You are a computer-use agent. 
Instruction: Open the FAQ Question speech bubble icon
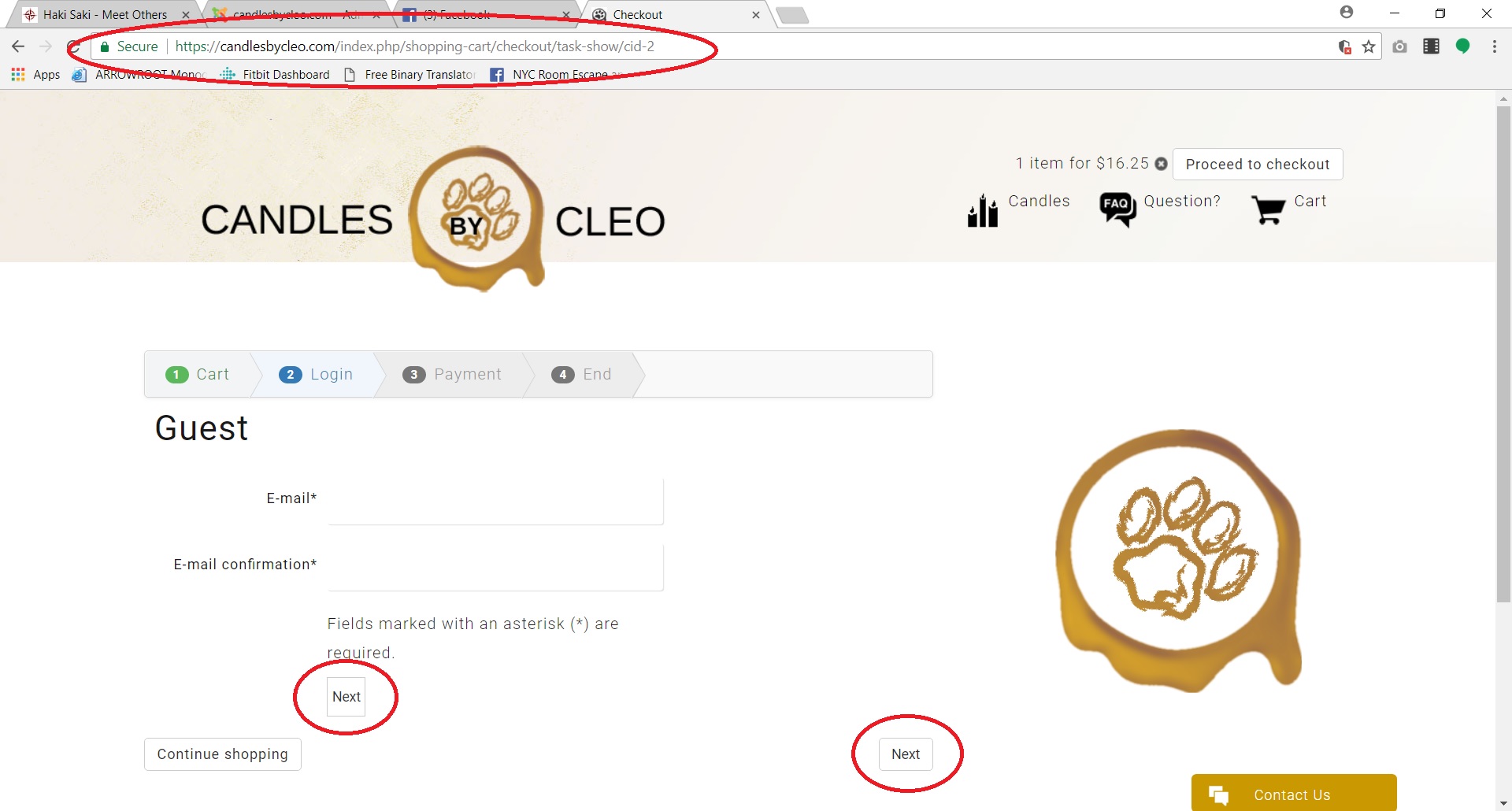coord(1117,209)
